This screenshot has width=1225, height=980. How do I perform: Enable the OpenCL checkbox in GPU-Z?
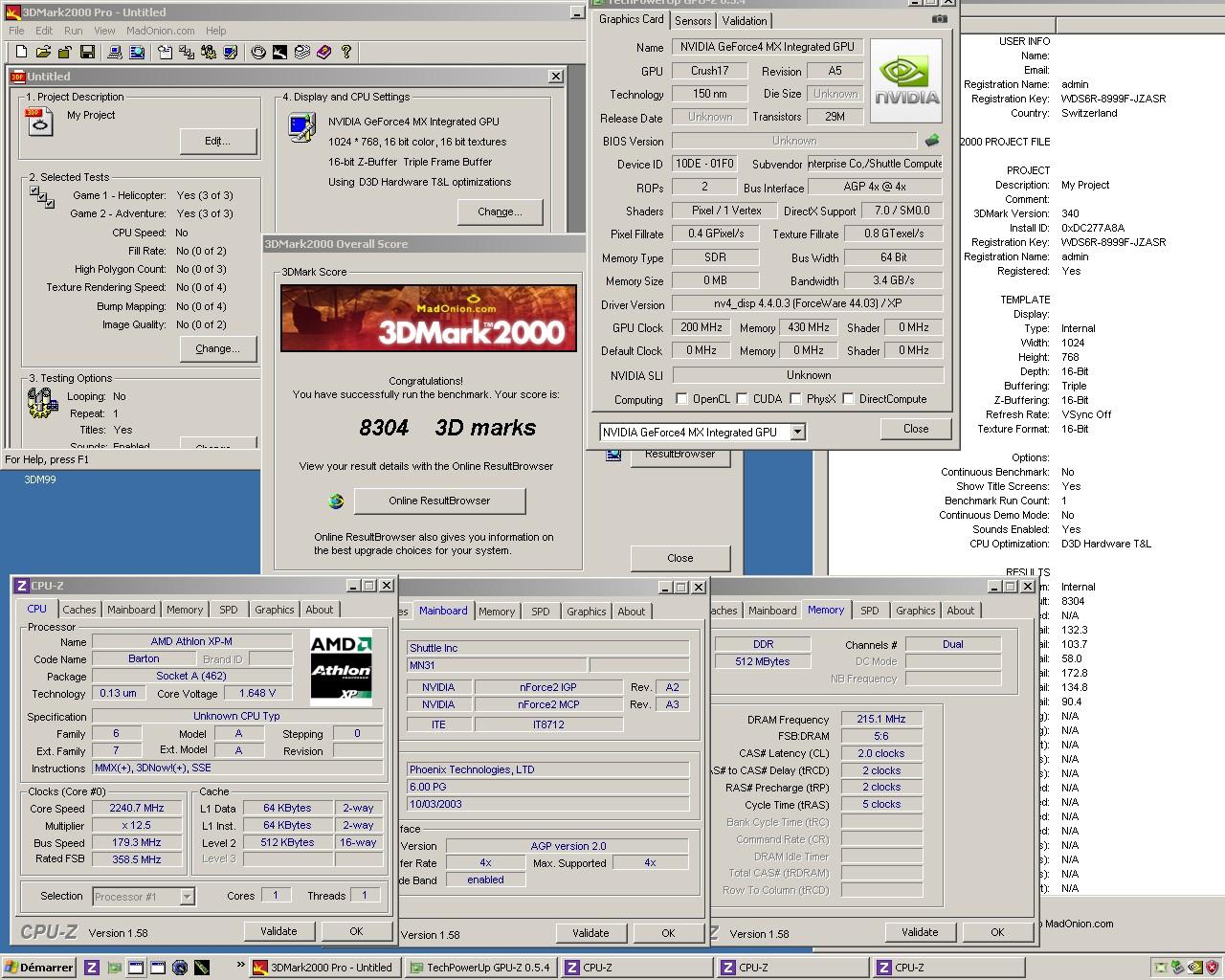coord(681,399)
